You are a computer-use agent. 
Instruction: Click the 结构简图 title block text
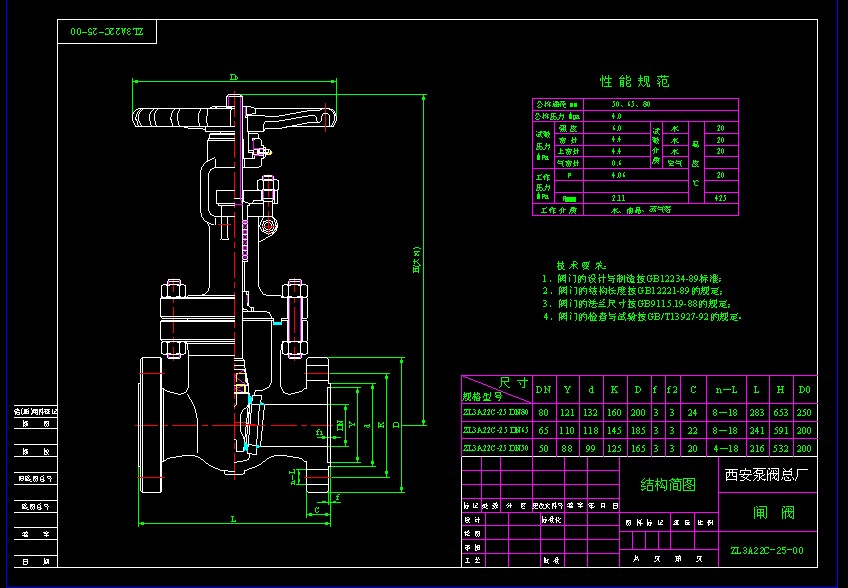click(x=667, y=485)
